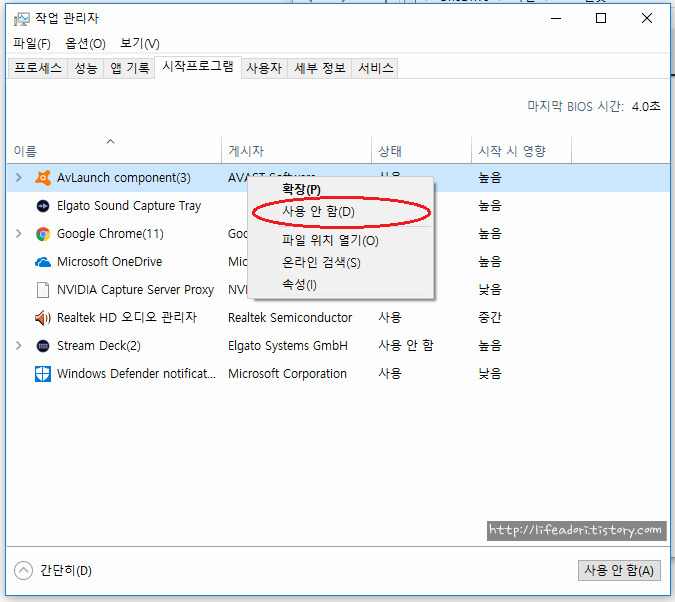
Task: Click the Windows Defender shield icon
Action: tap(43, 374)
